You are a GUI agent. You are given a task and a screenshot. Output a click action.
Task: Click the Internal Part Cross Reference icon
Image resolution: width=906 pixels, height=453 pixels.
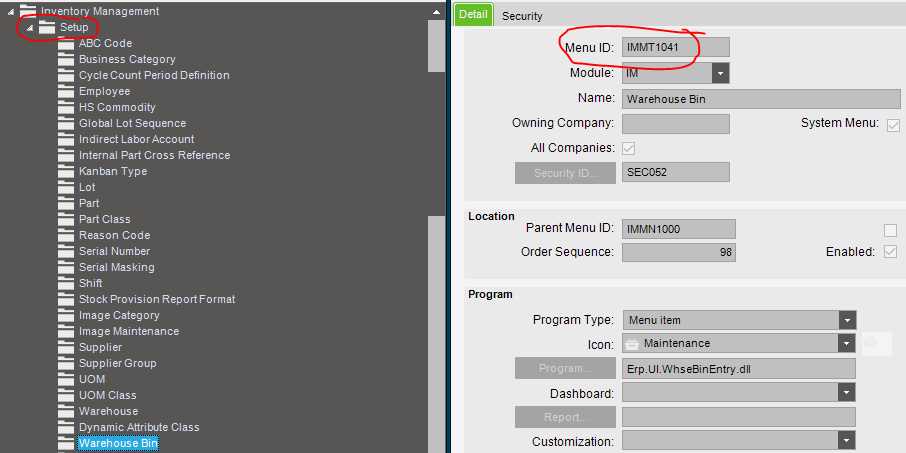pyautogui.click(x=66, y=155)
